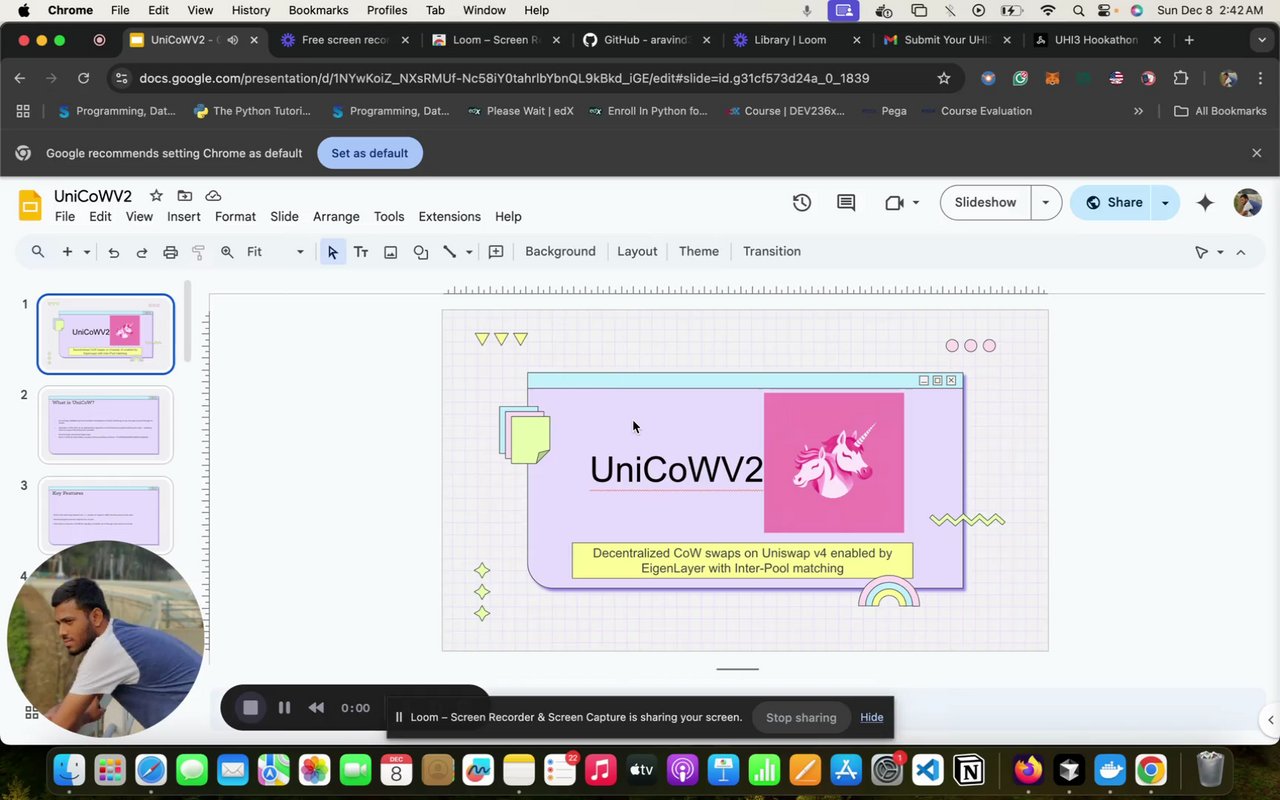
Task: Open the Arrange menu
Action: (336, 217)
